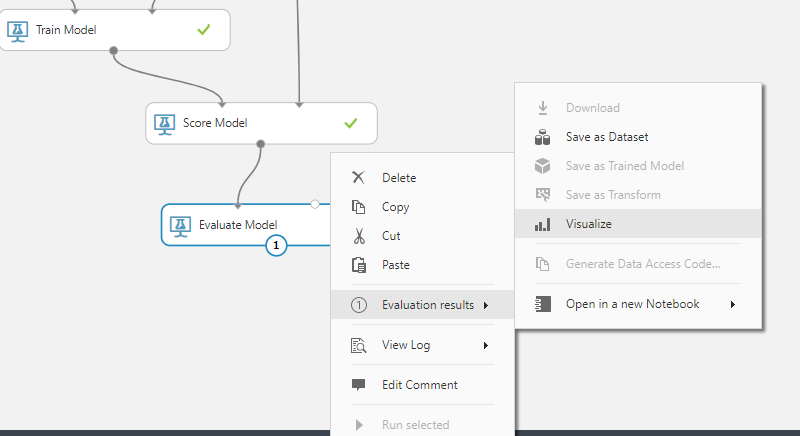Click Download in the submenu
Viewport: 800px width, 436px height.
[x=638, y=108]
